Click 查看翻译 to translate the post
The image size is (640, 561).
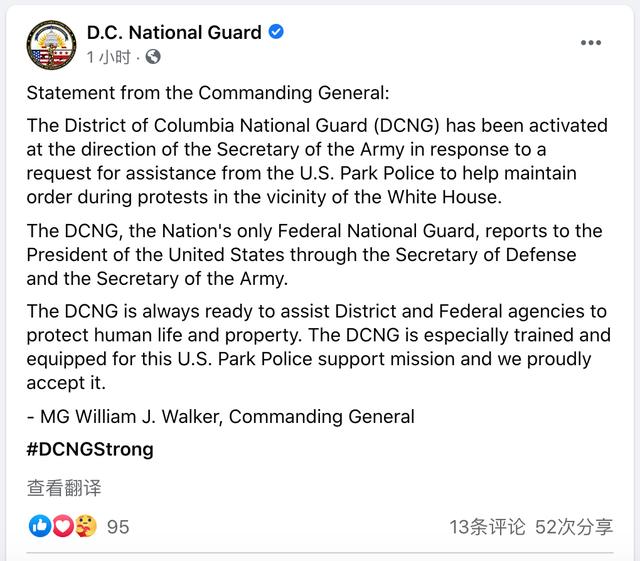(x=64, y=488)
